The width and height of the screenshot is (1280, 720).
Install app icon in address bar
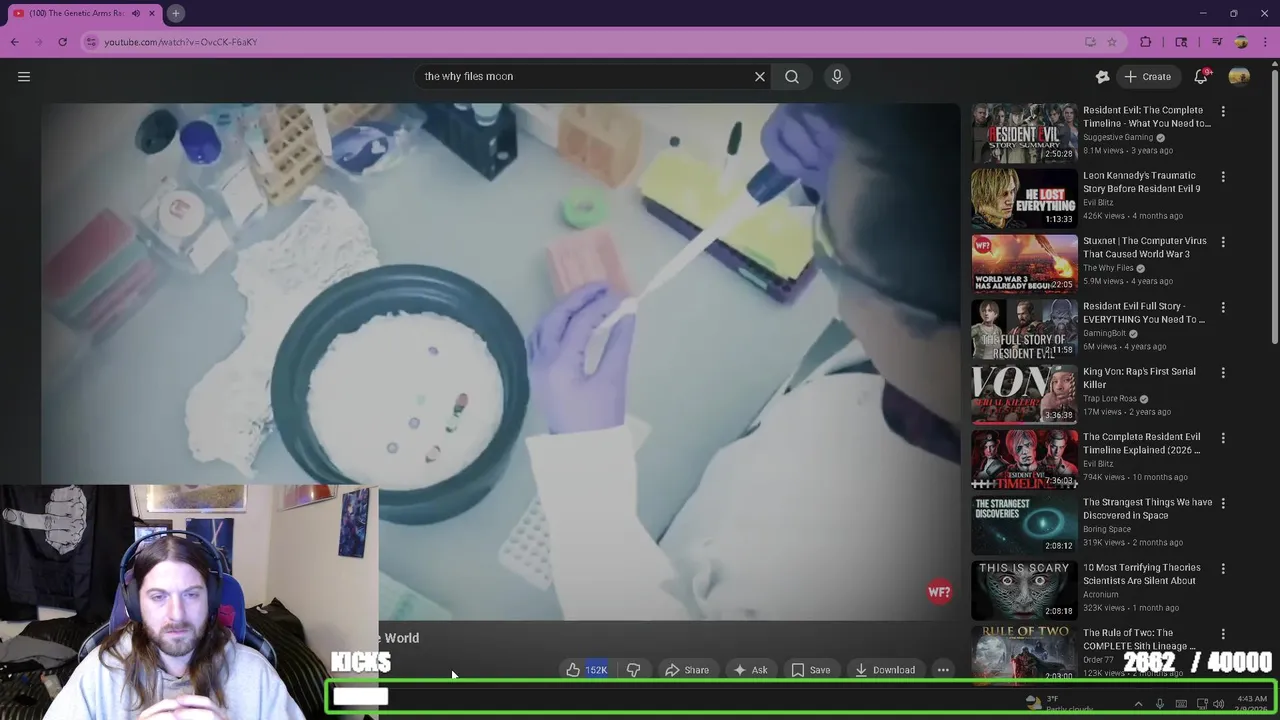tap(1090, 42)
